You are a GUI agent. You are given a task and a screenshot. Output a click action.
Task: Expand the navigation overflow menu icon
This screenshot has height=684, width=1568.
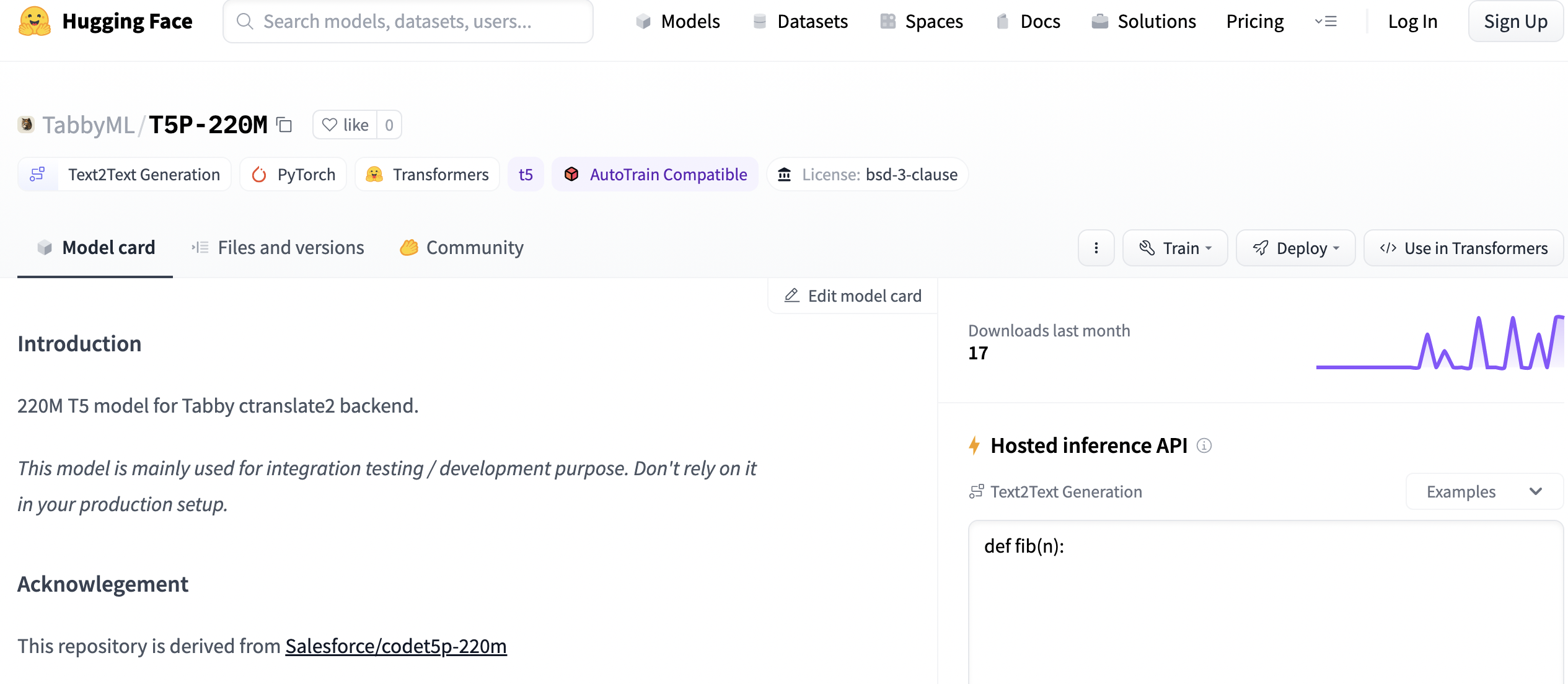1326,22
